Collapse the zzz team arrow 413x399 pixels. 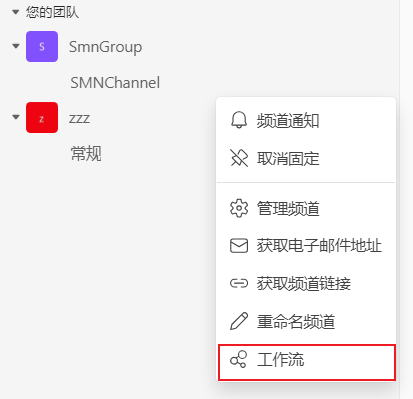pyautogui.click(x=16, y=117)
